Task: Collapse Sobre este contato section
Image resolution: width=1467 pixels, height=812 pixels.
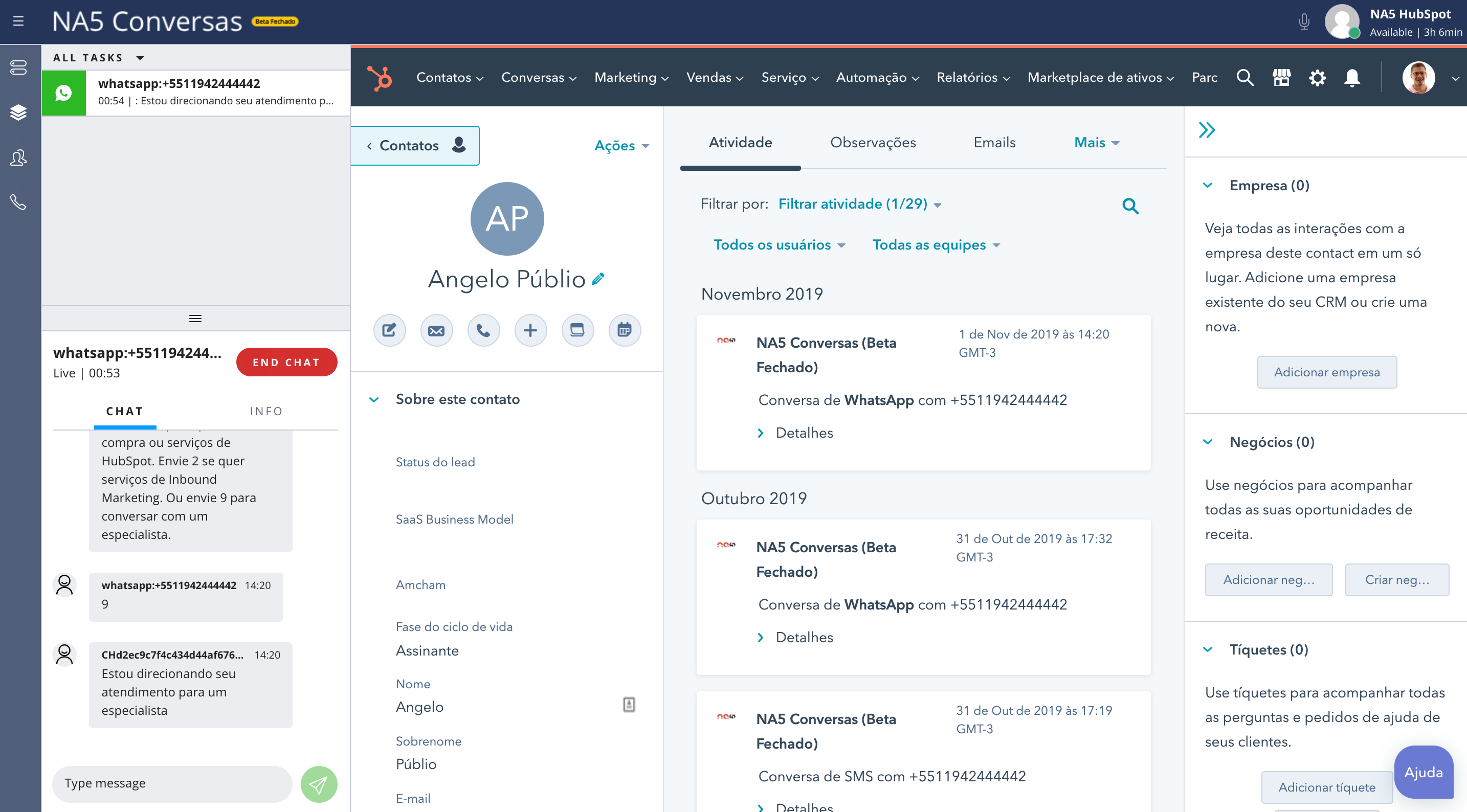Action: [x=374, y=399]
